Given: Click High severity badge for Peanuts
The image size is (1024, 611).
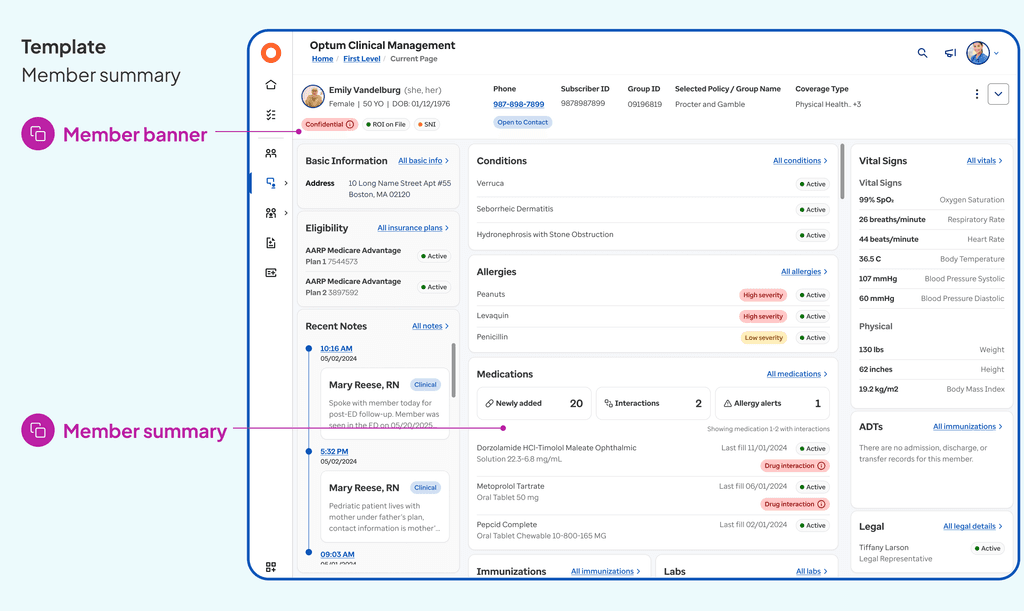Looking at the screenshot, I should pyautogui.click(x=763, y=295).
